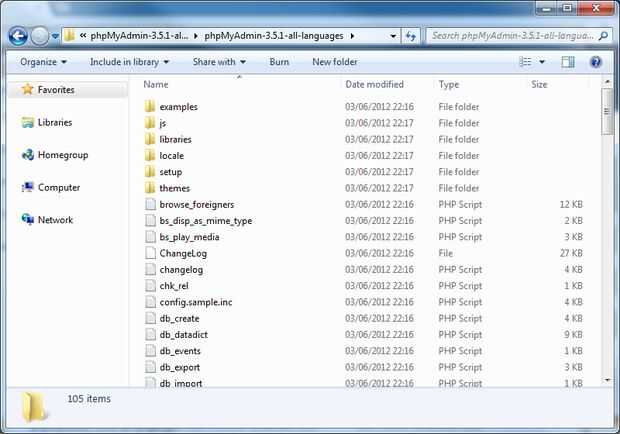Click the locale folder icon
620x434 pixels.
(x=150, y=155)
